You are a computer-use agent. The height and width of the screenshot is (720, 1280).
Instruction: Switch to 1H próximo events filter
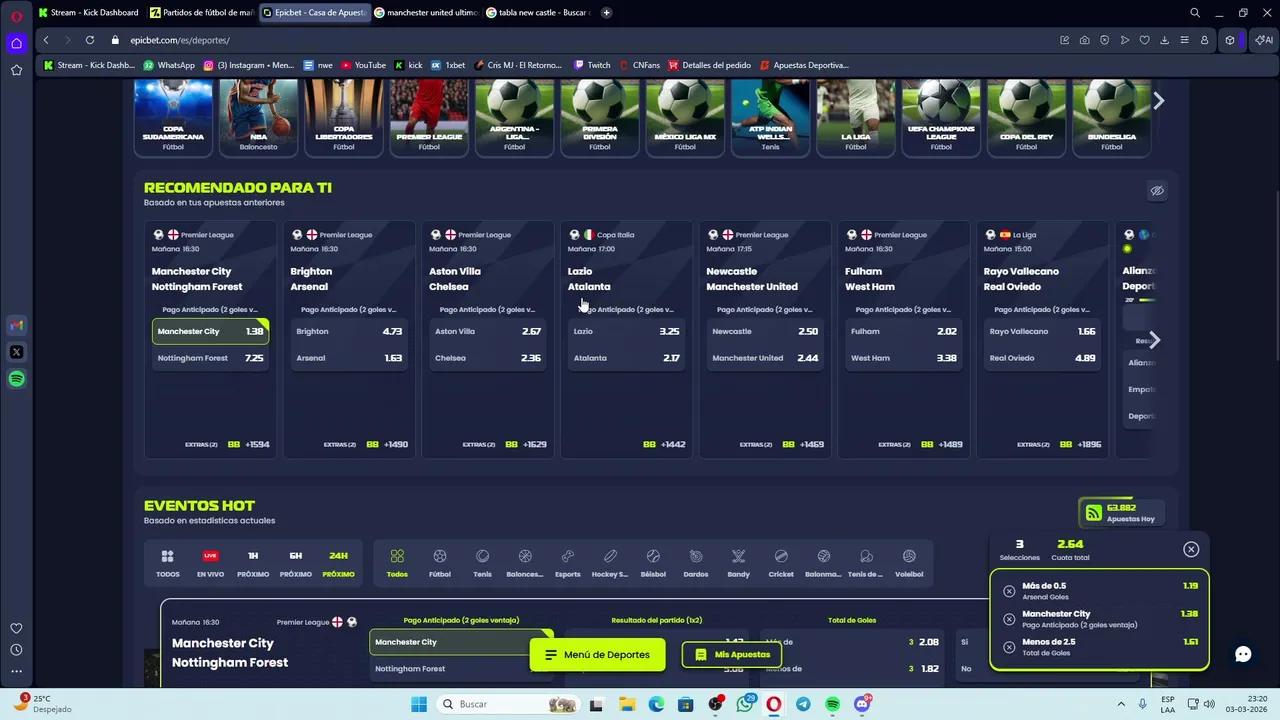[253, 562]
